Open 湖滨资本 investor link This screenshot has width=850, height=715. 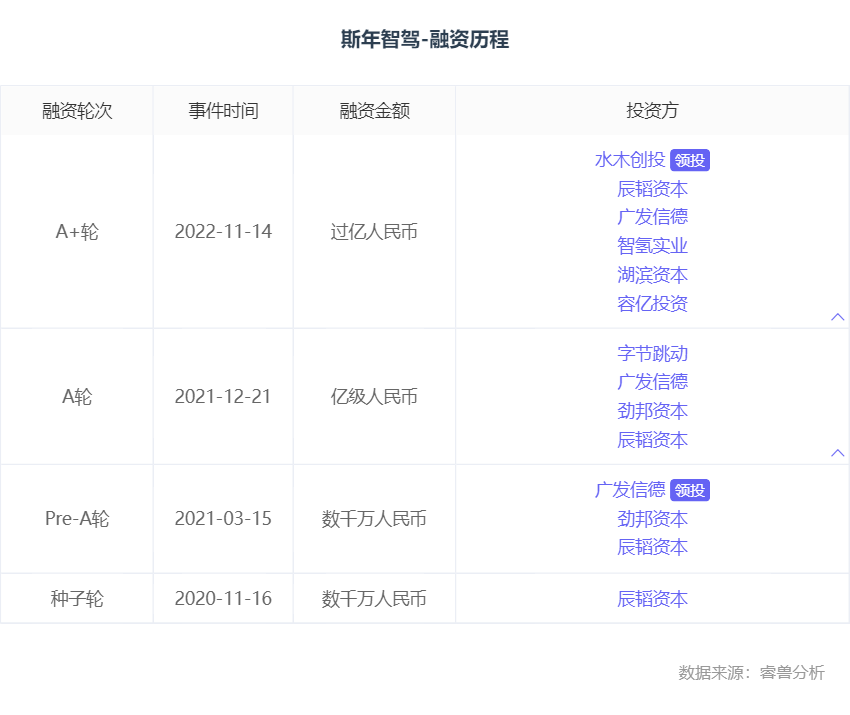652,275
